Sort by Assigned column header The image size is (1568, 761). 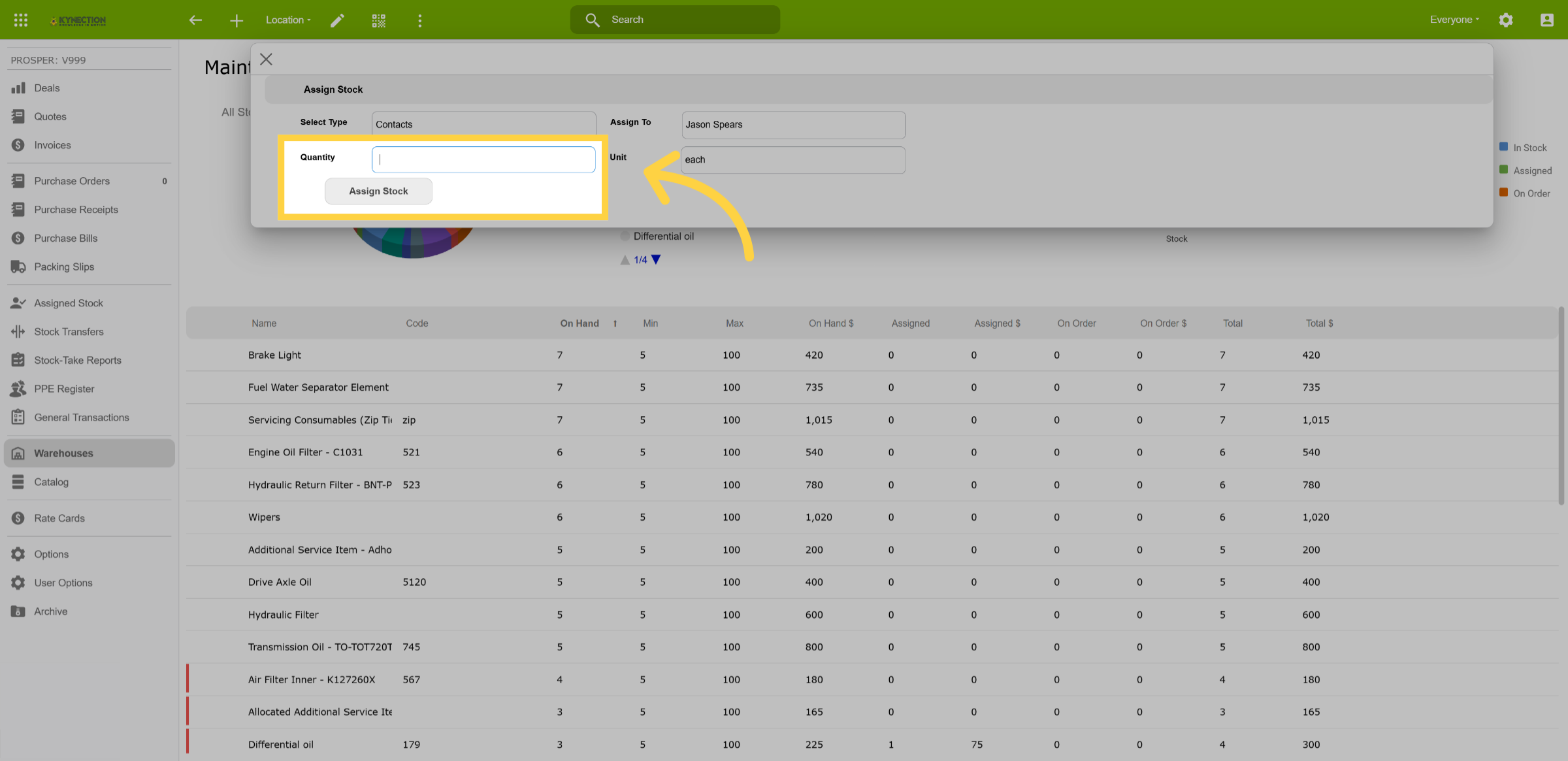[910, 323]
